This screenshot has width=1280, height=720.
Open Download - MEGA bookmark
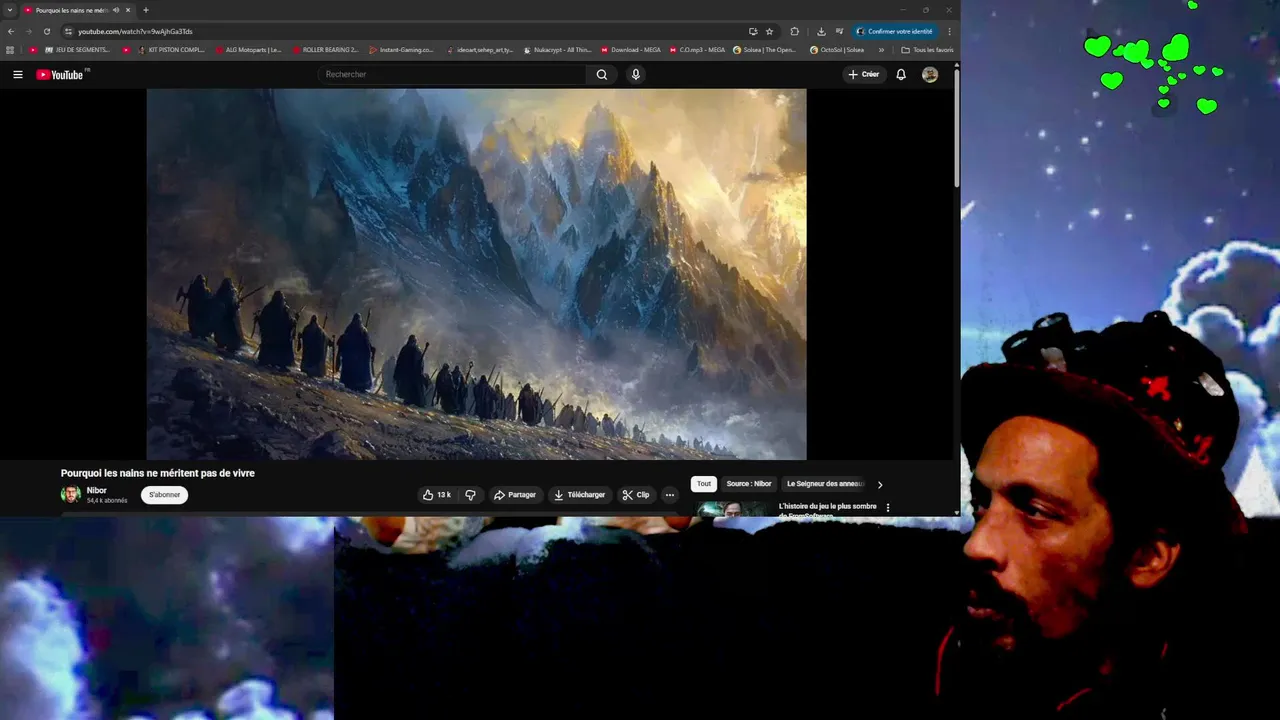click(x=630, y=50)
